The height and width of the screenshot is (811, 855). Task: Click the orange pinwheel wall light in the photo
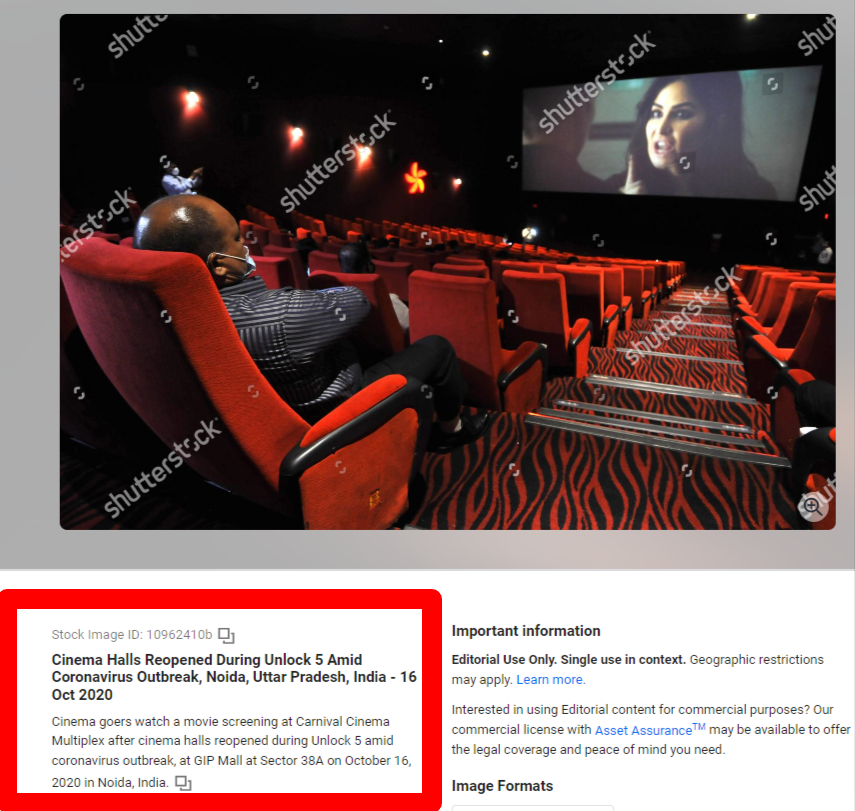pyautogui.click(x=415, y=178)
